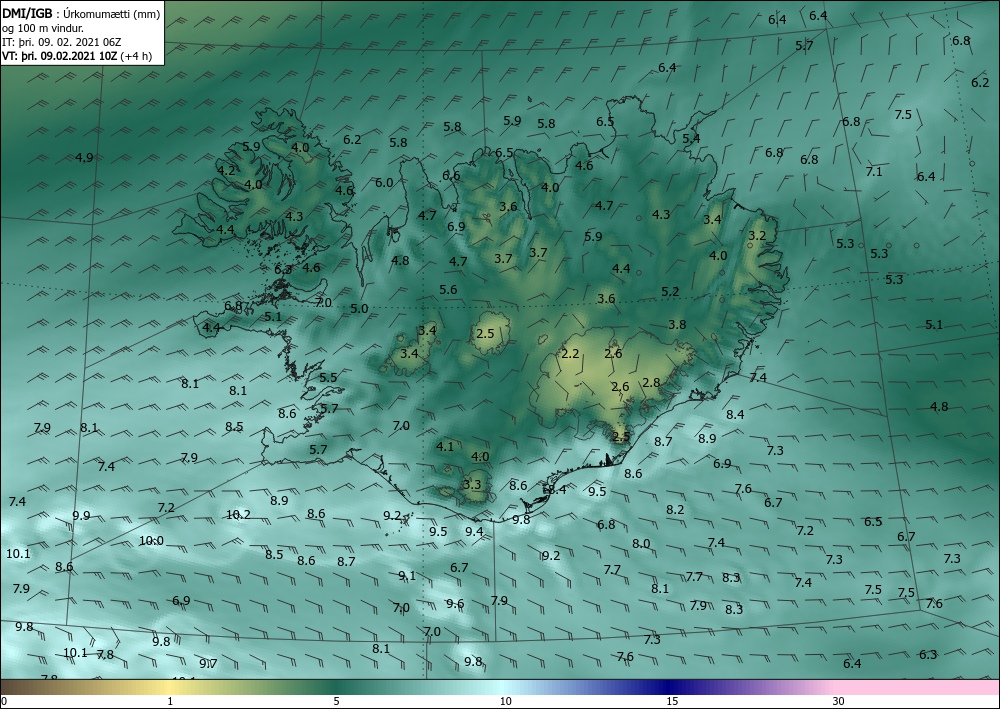Screen dimensions: 1000x709
Task: Click the map value '5.0'
Action: [359, 309]
